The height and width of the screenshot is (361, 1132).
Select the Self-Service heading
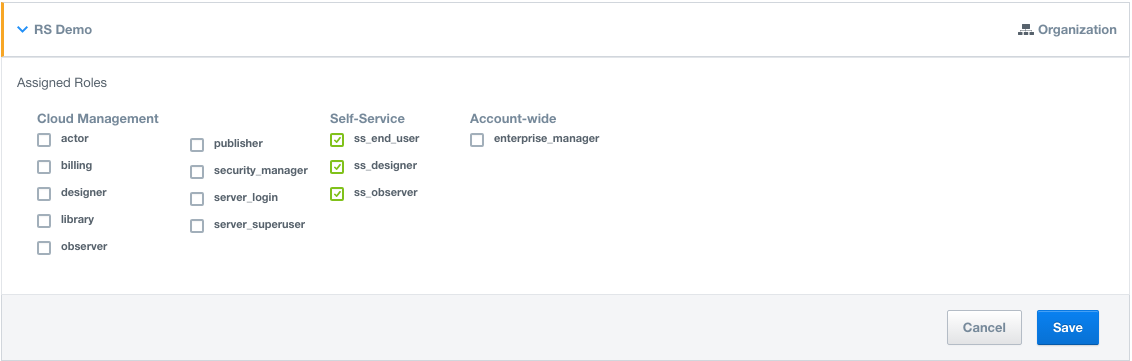367,118
